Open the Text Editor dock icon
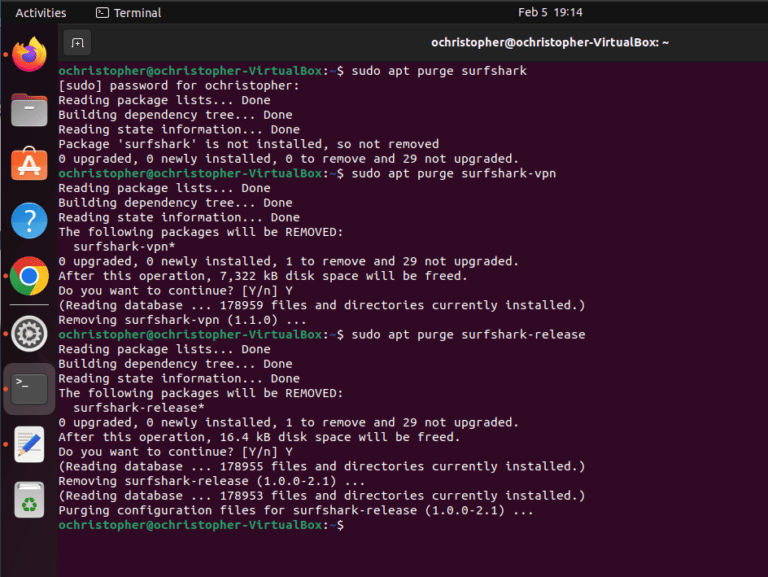This screenshot has height=577, width=768. coord(29,444)
